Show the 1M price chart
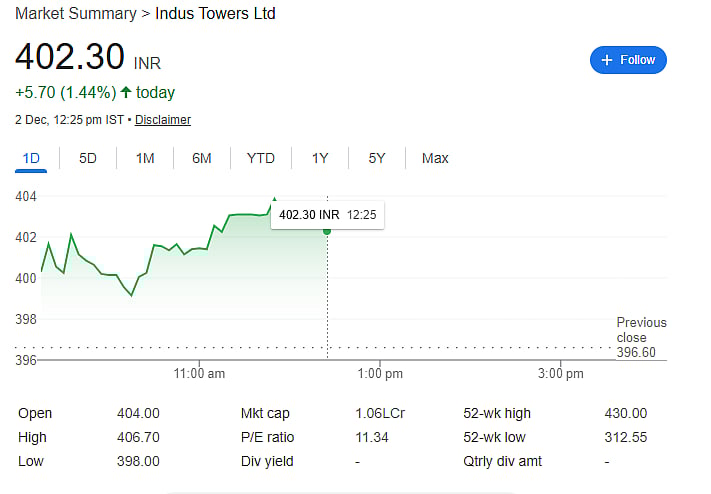 [145, 158]
